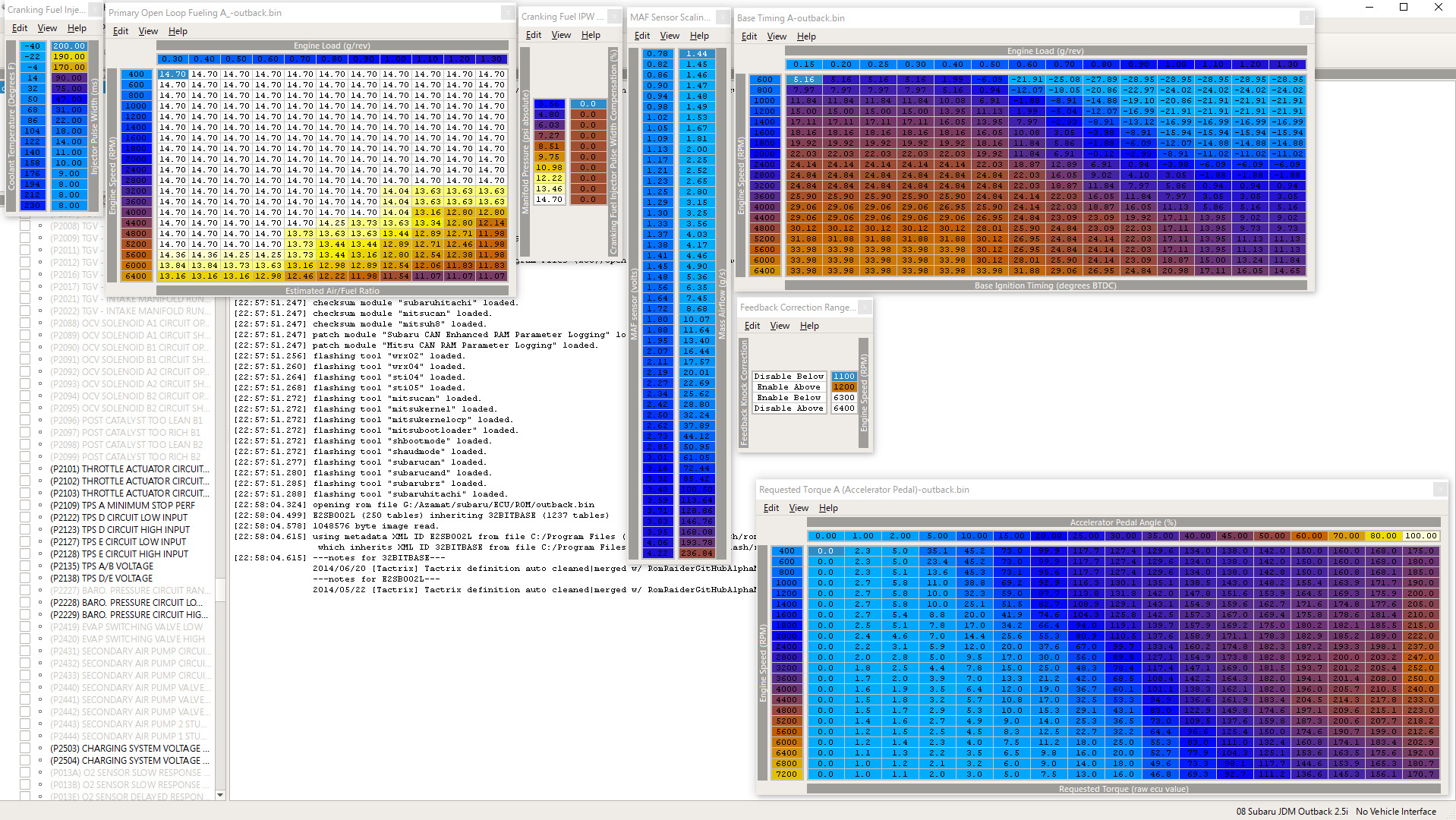Close the Primary Open Loop Fueling table window

click(x=507, y=13)
